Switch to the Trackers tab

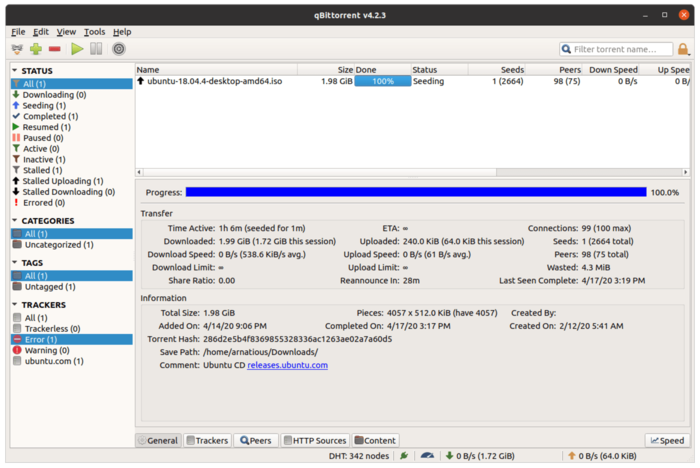coord(206,440)
